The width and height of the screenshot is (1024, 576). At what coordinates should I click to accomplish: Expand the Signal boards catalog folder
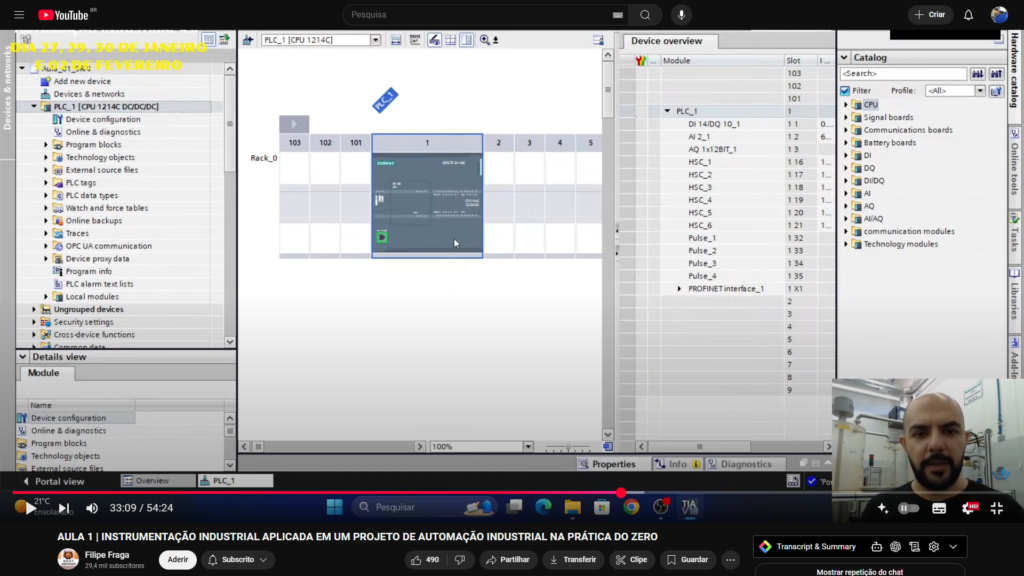(846, 118)
